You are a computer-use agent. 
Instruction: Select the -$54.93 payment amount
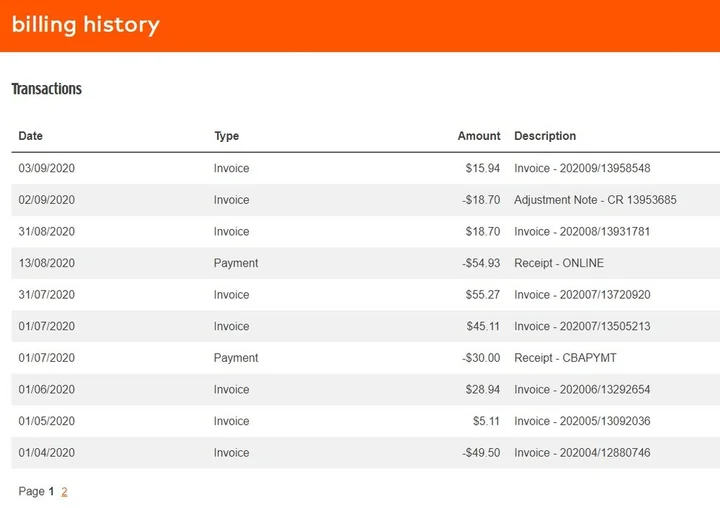click(x=481, y=263)
